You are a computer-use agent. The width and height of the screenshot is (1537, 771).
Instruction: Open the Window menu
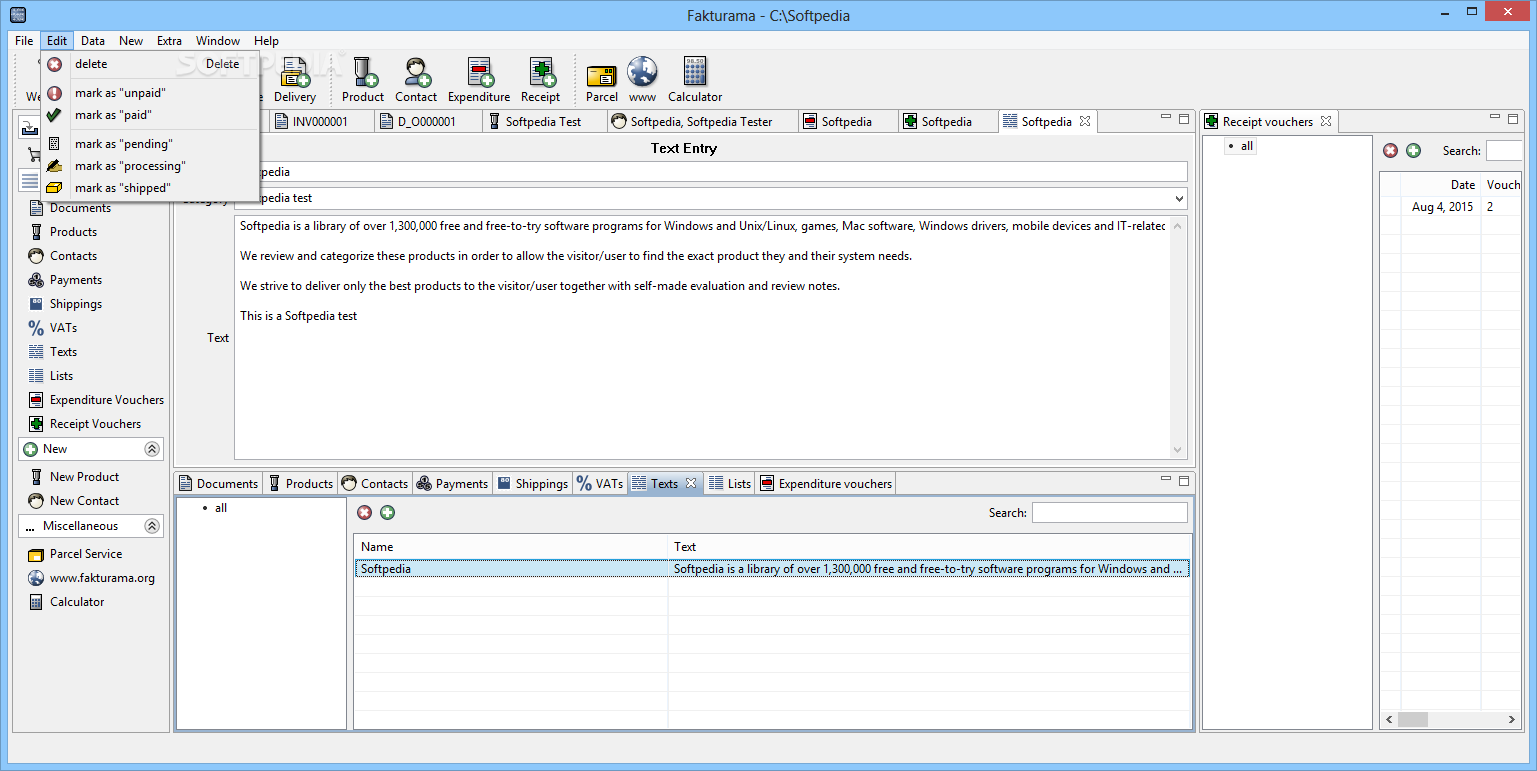pyautogui.click(x=217, y=41)
